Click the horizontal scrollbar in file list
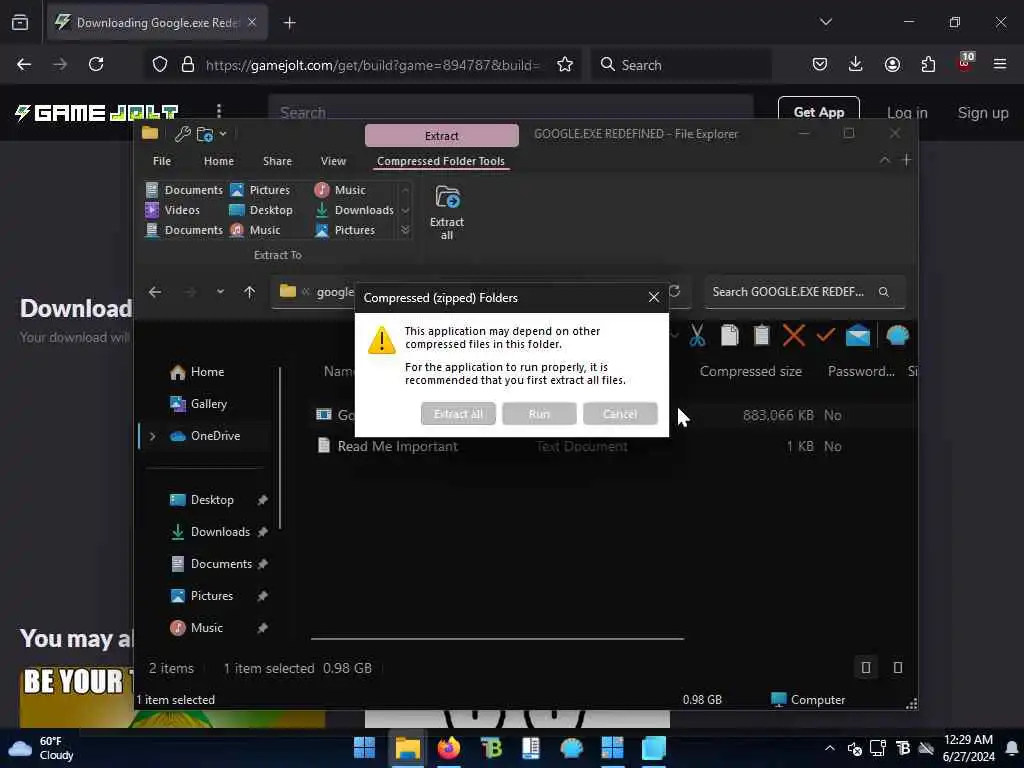The height and width of the screenshot is (768, 1024). (497, 639)
